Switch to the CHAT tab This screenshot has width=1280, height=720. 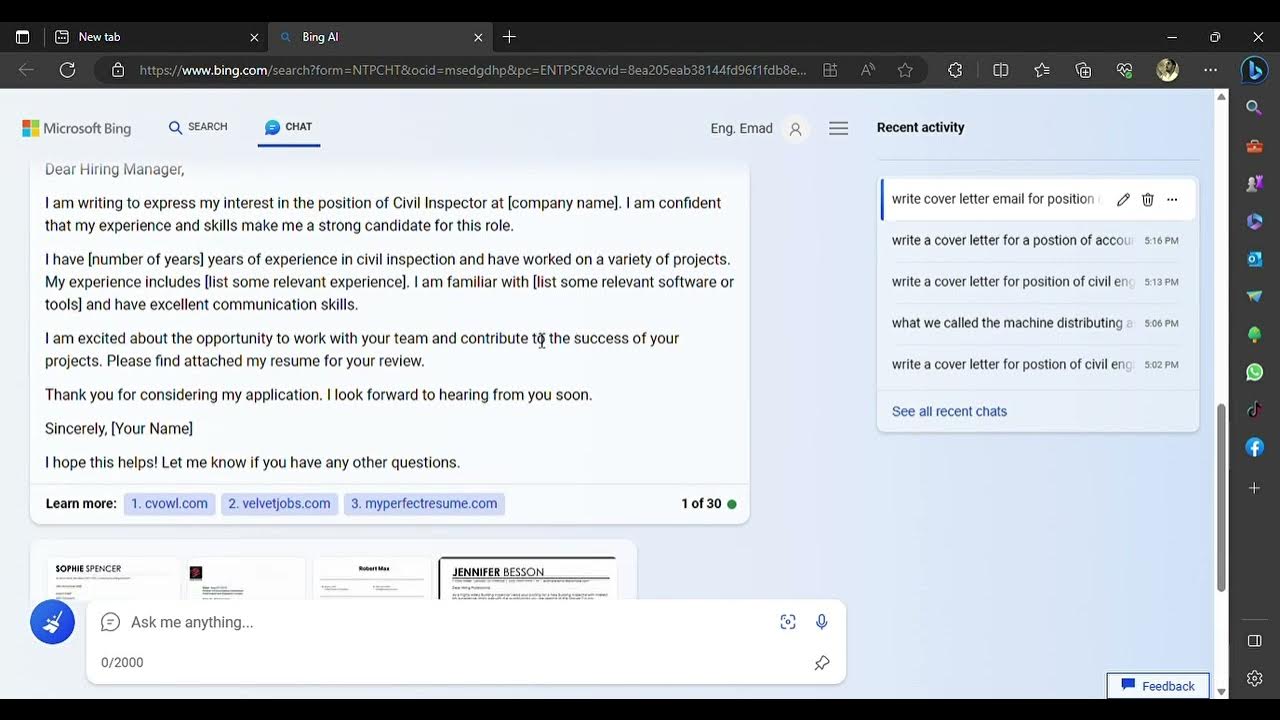[x=289, y=127]
